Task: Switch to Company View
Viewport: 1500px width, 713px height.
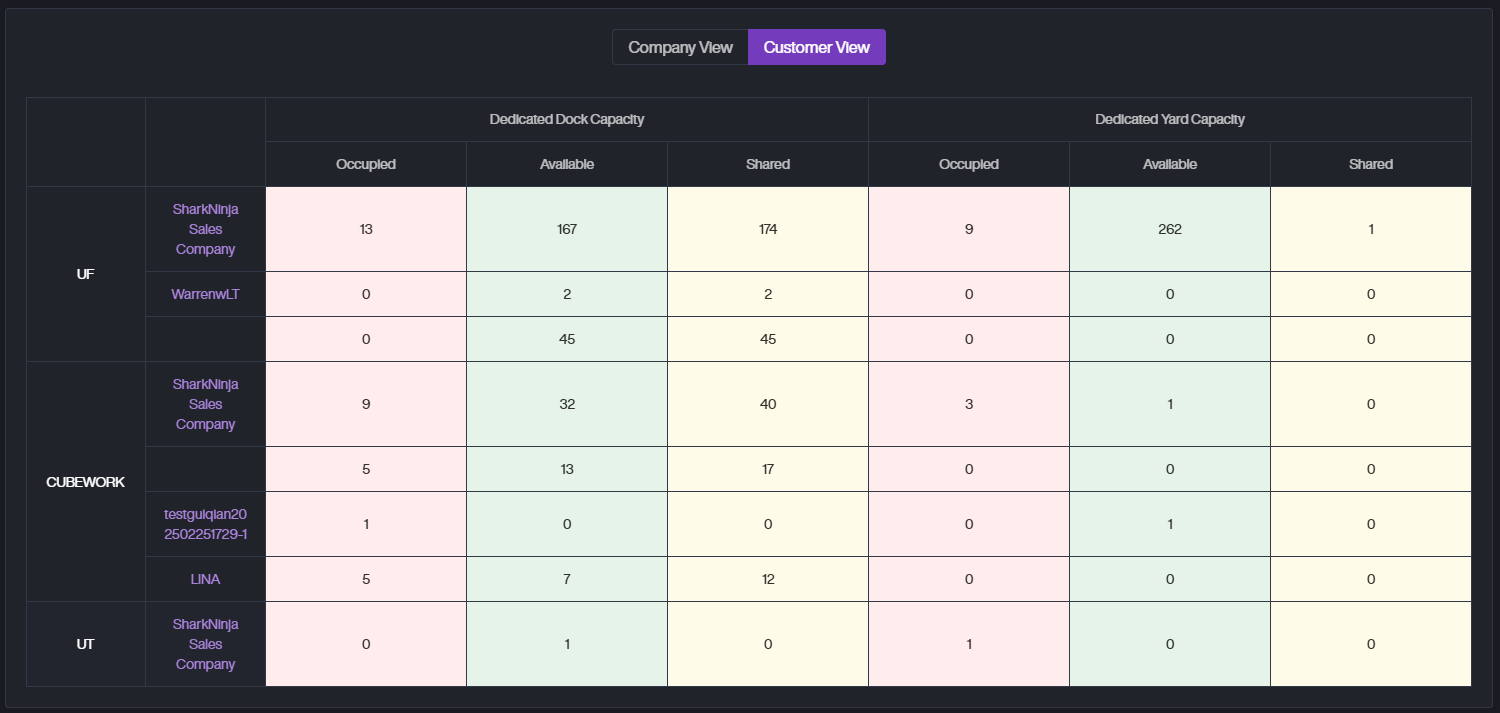Action: coord(680,47)
